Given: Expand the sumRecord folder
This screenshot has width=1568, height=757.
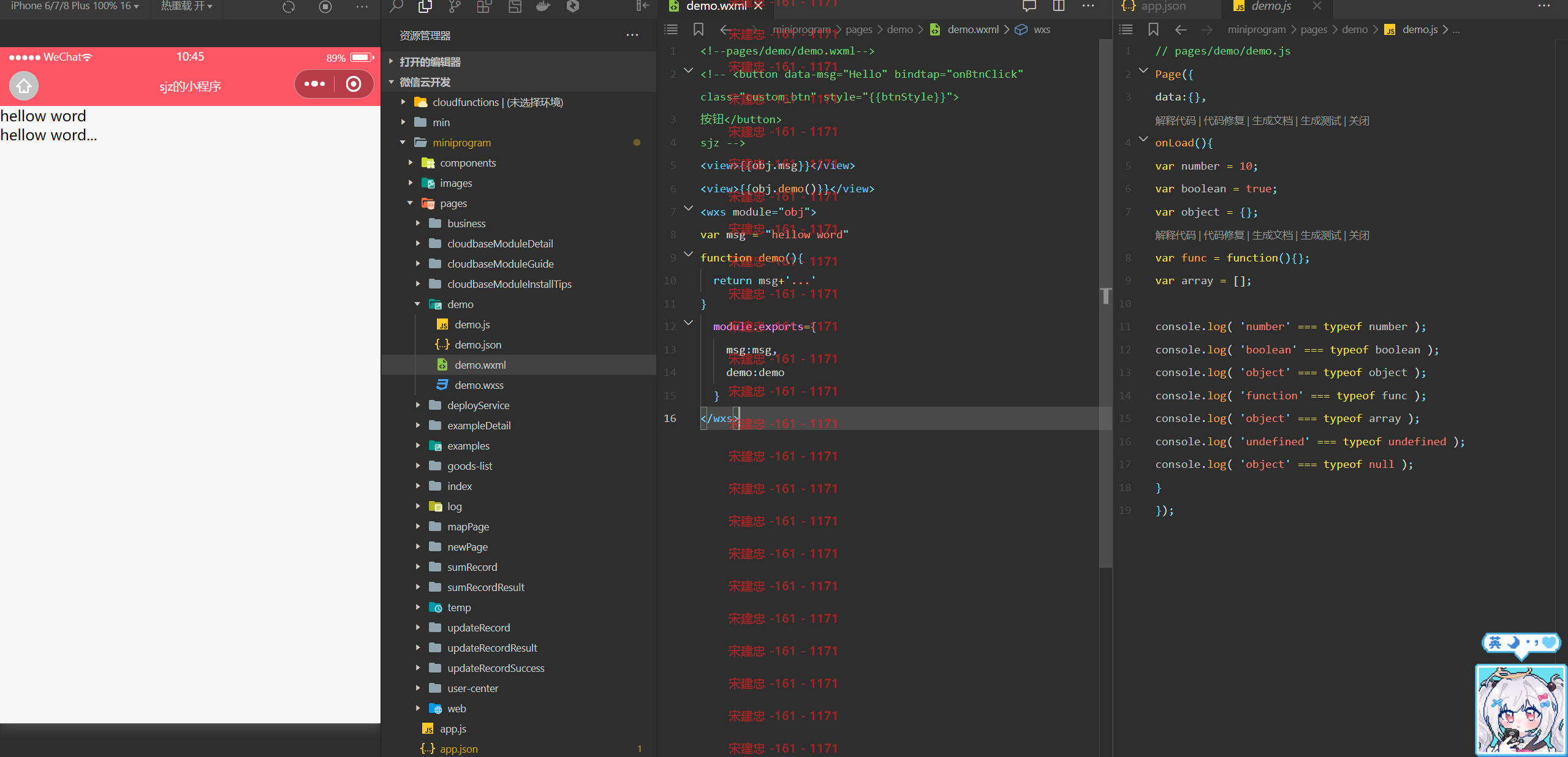Looking at the screenshot, I should click(x=418, y=567).
